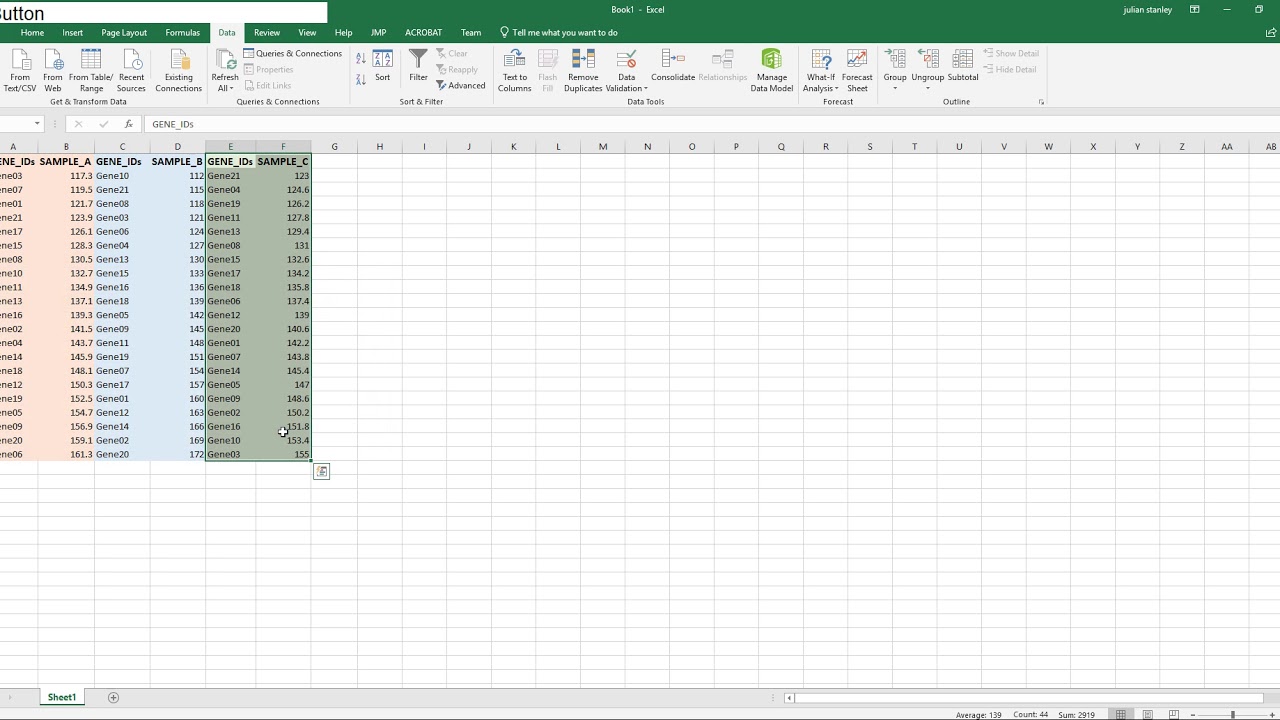This screenshot has height=720, width=1280.
Task: Sort the selection Z to A
Action: [361, 78]
